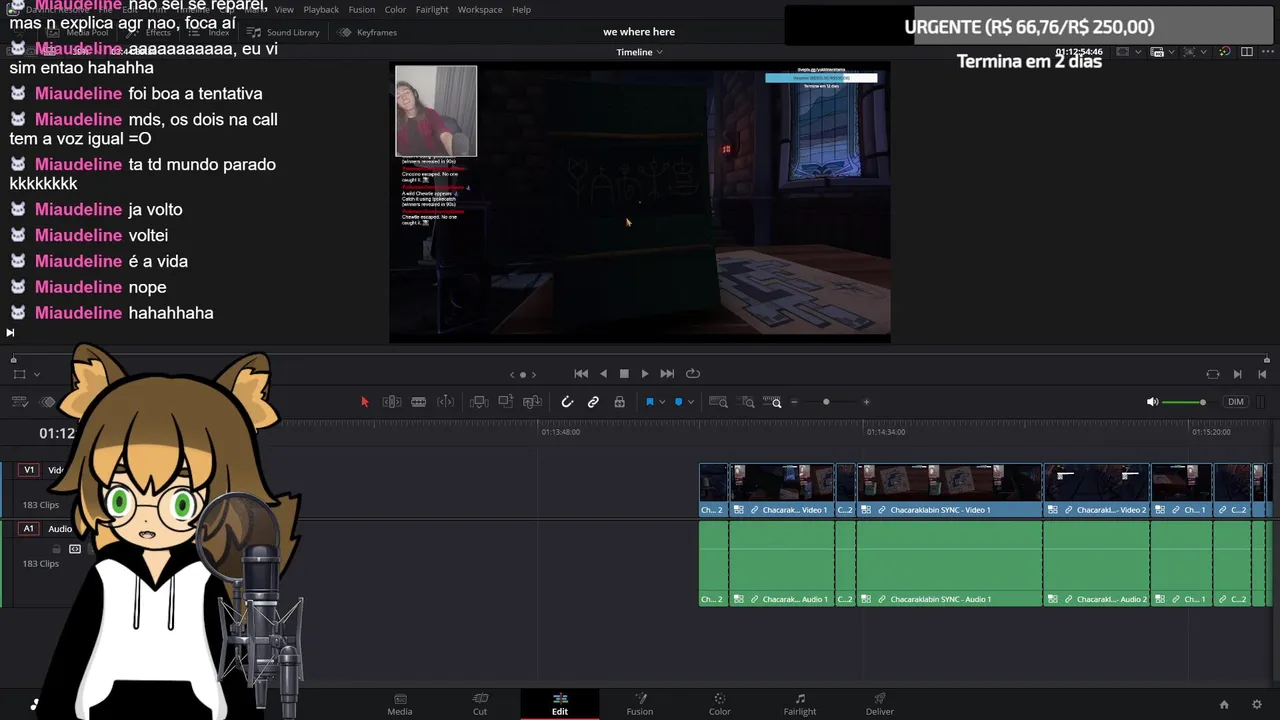Viewport: 1280px width, 720px height.
Task: Click the 01:14:34:00 timecode on ruler
Action: (886, 432)
